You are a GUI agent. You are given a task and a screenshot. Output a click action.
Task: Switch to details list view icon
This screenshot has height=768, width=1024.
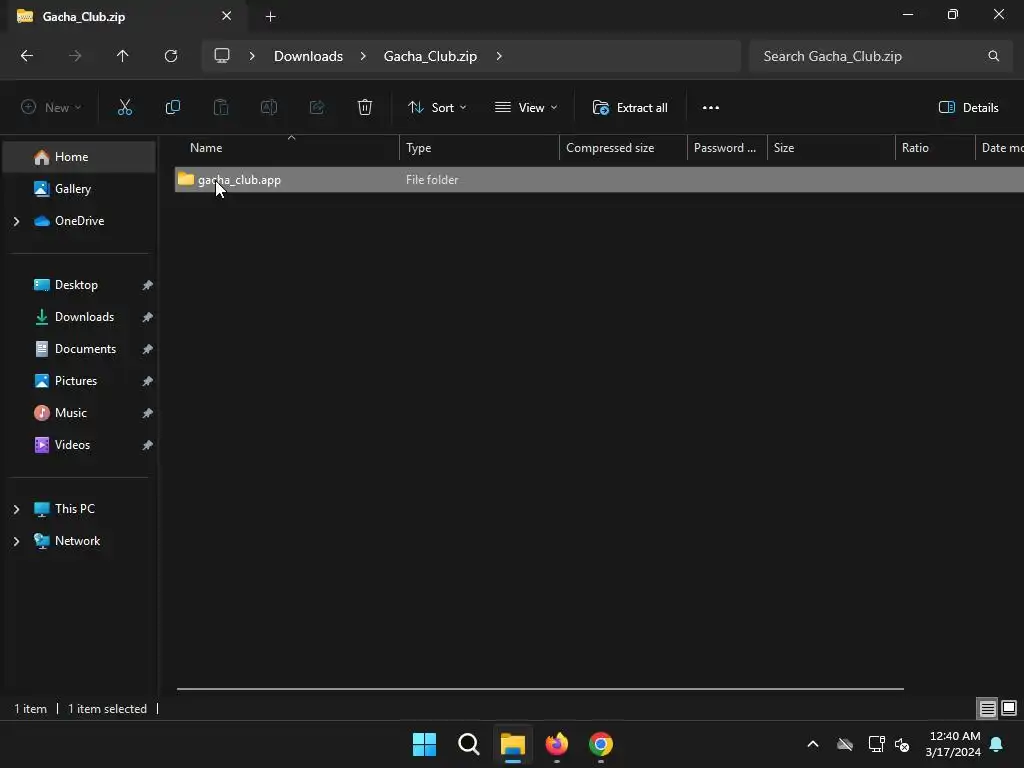pos(987,709)
